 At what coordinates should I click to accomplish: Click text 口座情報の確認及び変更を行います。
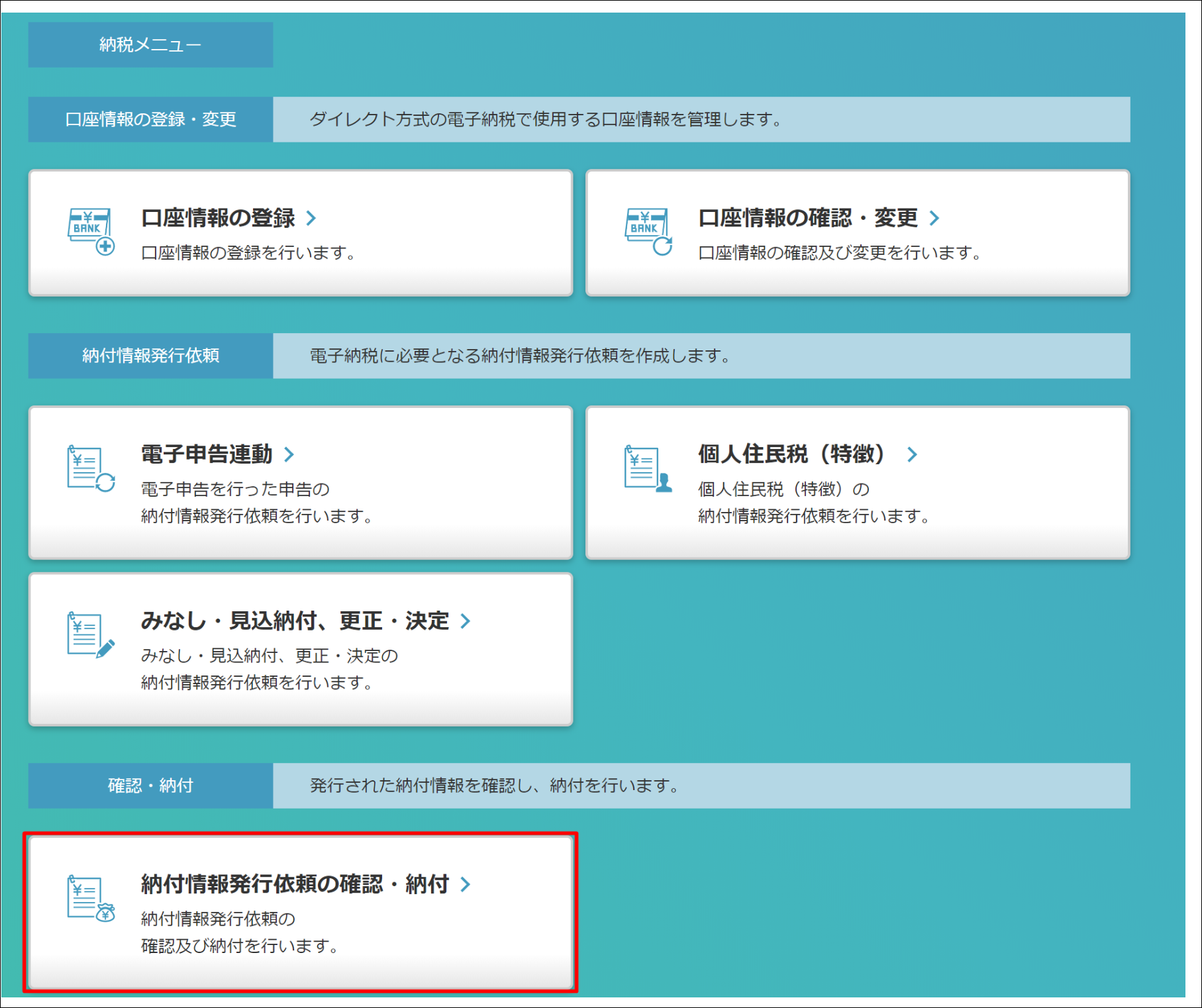coord(840,253)
